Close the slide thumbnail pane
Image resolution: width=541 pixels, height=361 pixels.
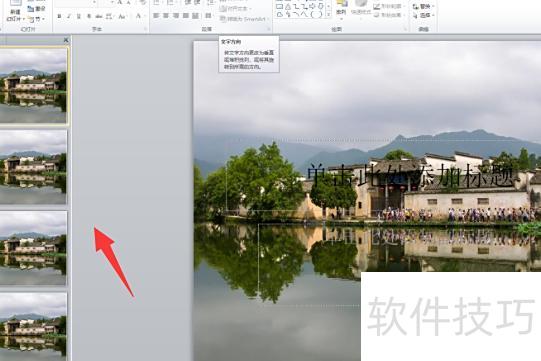[x=66, y=40]
